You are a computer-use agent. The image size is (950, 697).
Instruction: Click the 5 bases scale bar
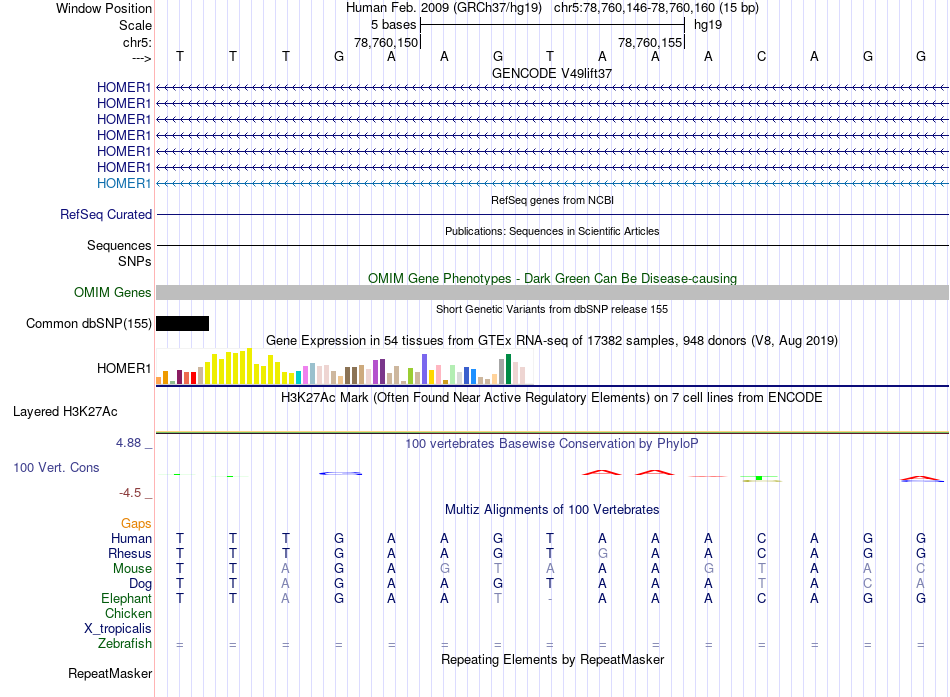(x=553, y=25)
